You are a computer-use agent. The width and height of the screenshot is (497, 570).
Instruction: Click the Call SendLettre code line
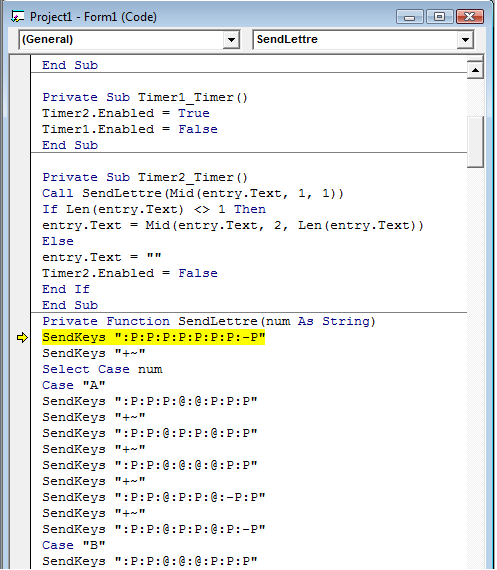[x=193, y=193]
